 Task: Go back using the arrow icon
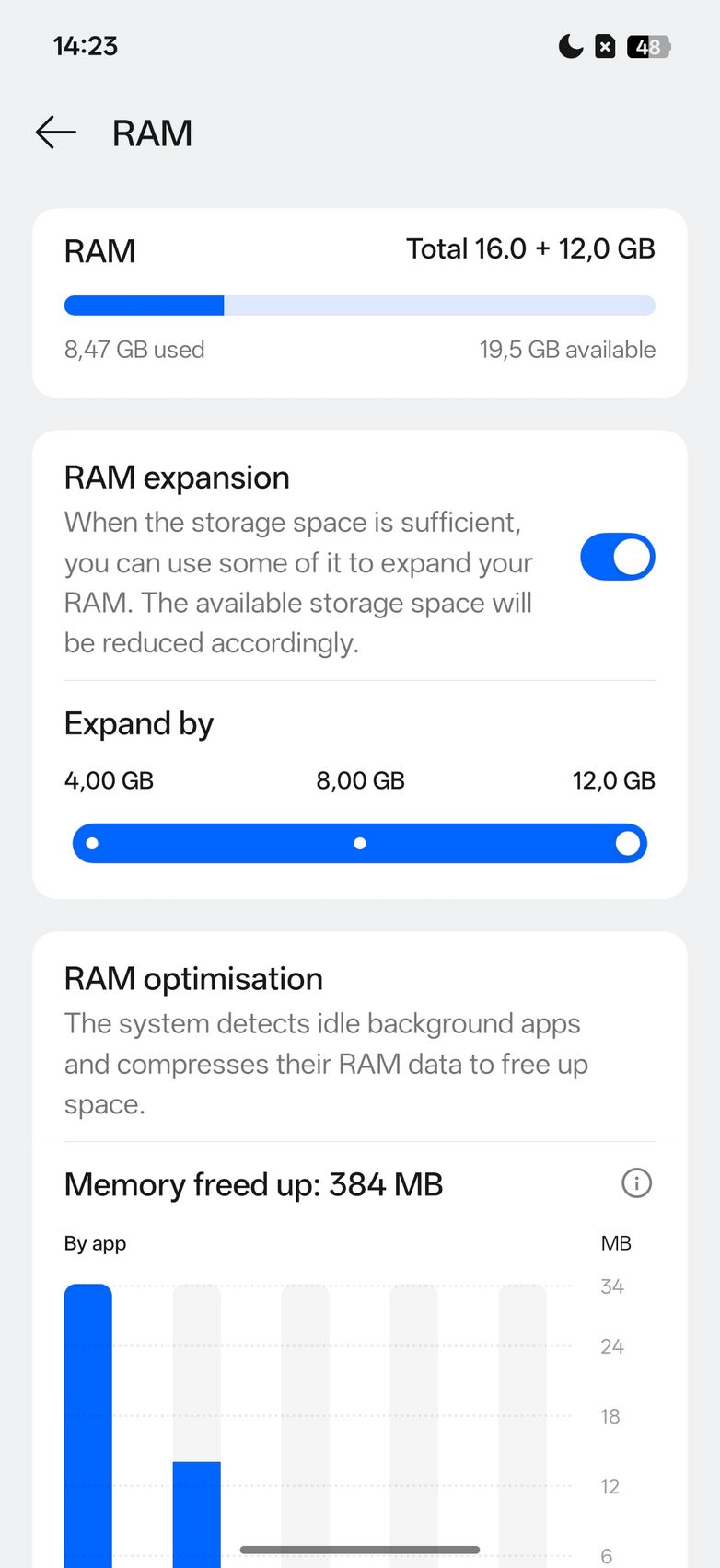(56, 133)
